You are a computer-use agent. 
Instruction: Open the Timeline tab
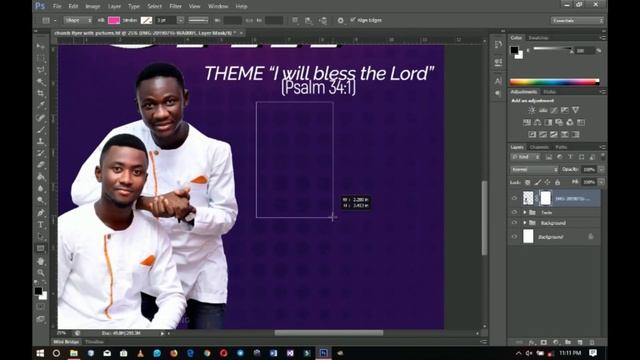point(94,342)
